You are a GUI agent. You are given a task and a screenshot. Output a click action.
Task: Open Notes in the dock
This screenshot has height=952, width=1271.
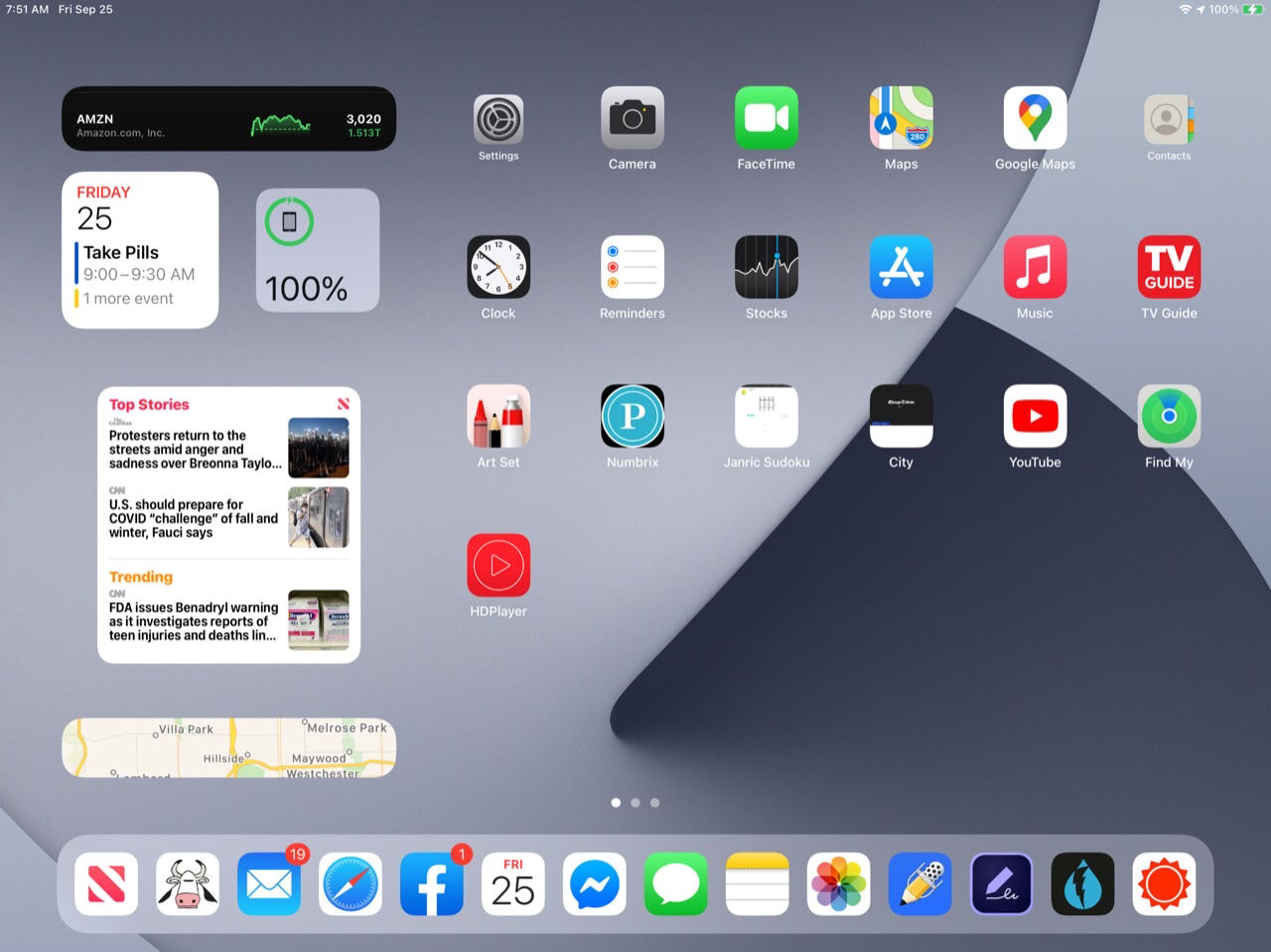click(758, 884)
